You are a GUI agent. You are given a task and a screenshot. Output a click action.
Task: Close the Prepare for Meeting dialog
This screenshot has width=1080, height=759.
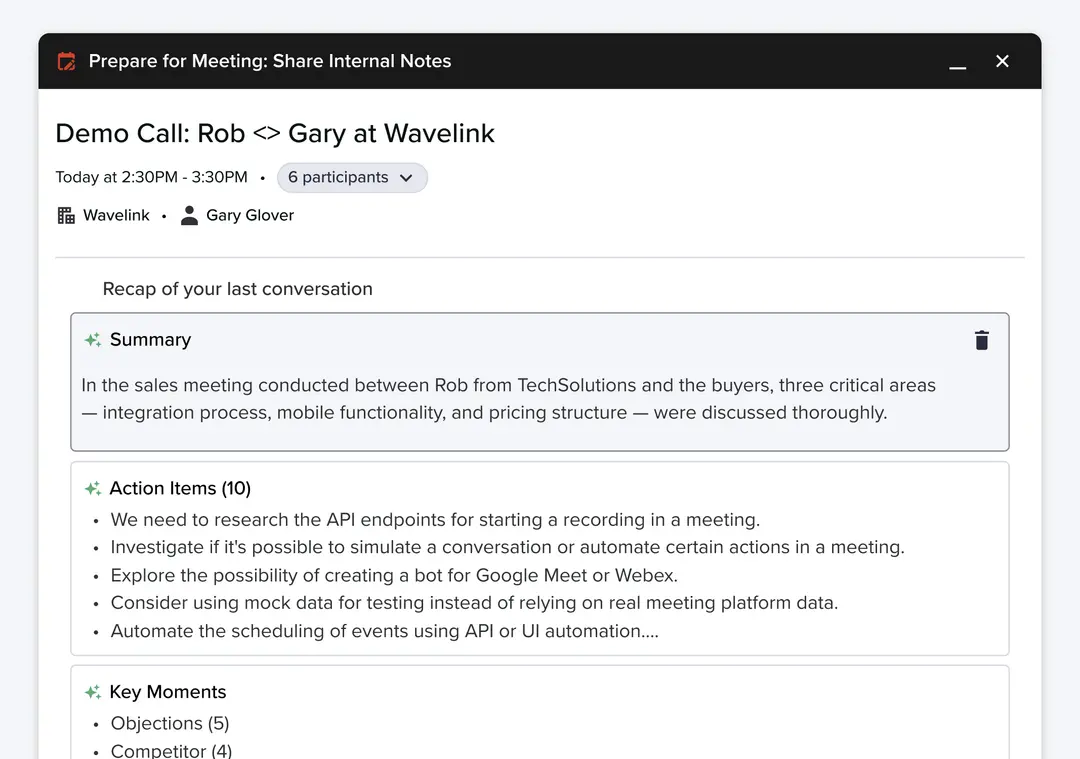(1002, 61)
